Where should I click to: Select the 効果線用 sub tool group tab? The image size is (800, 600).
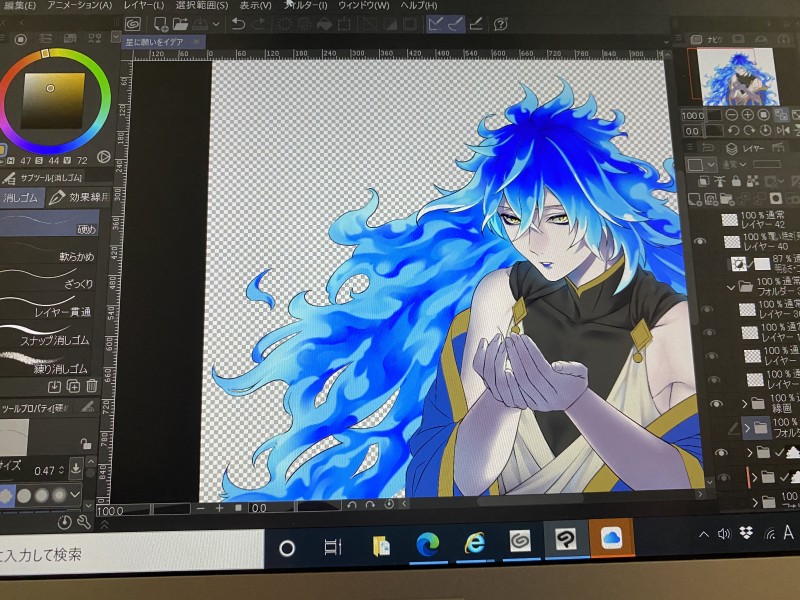(x=80, y=197)
